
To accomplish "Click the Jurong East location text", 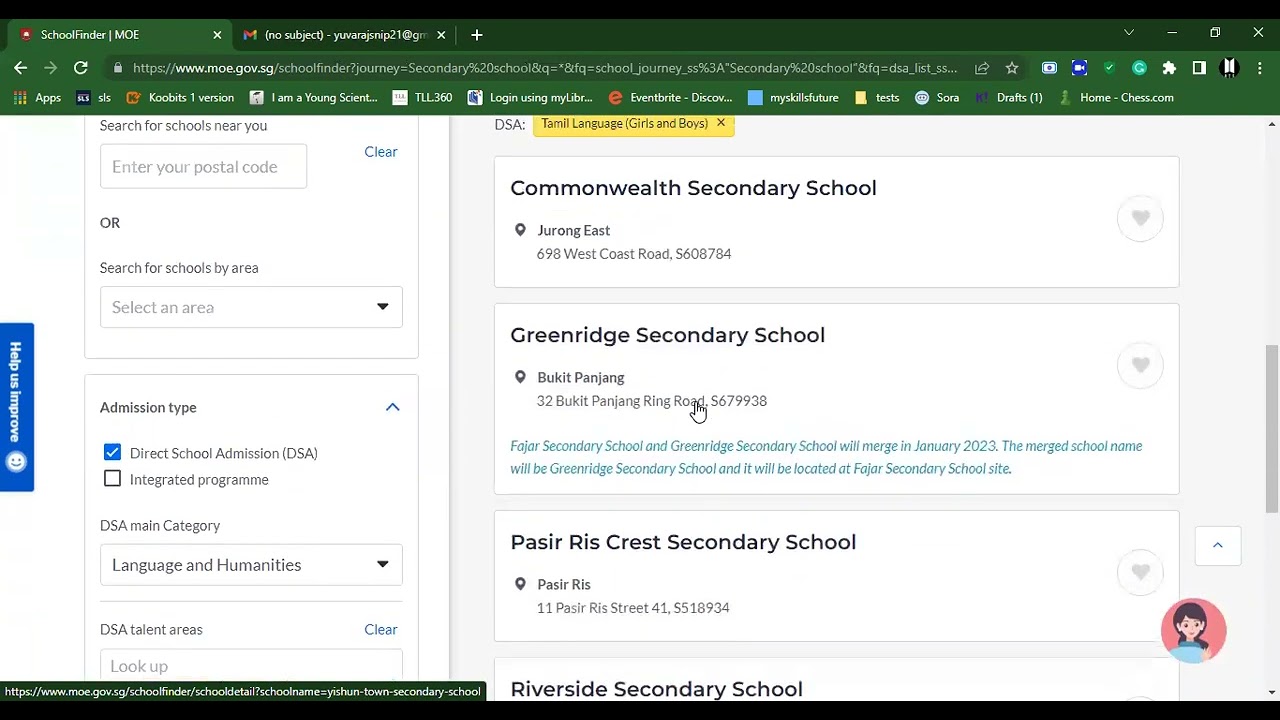I will pyautogui.click(x=574, y=230).
